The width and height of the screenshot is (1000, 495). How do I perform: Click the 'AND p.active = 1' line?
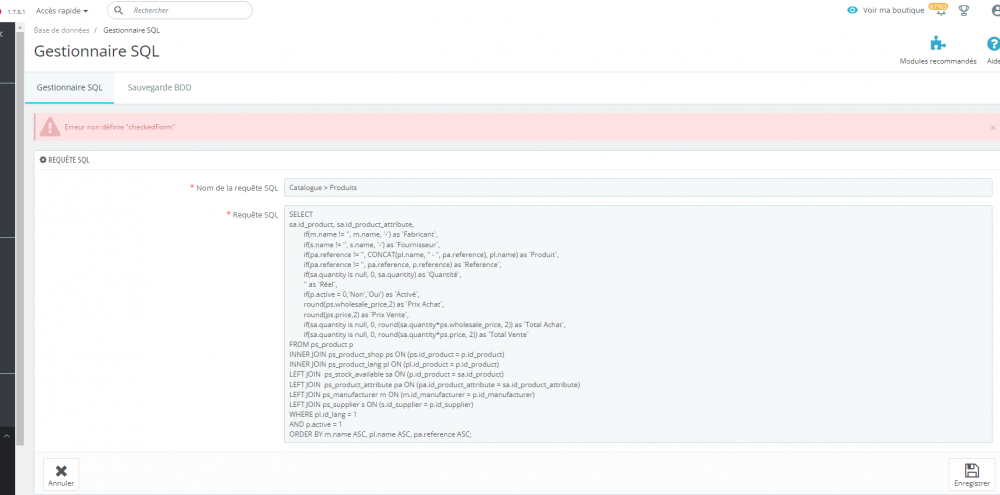(316, 424)
